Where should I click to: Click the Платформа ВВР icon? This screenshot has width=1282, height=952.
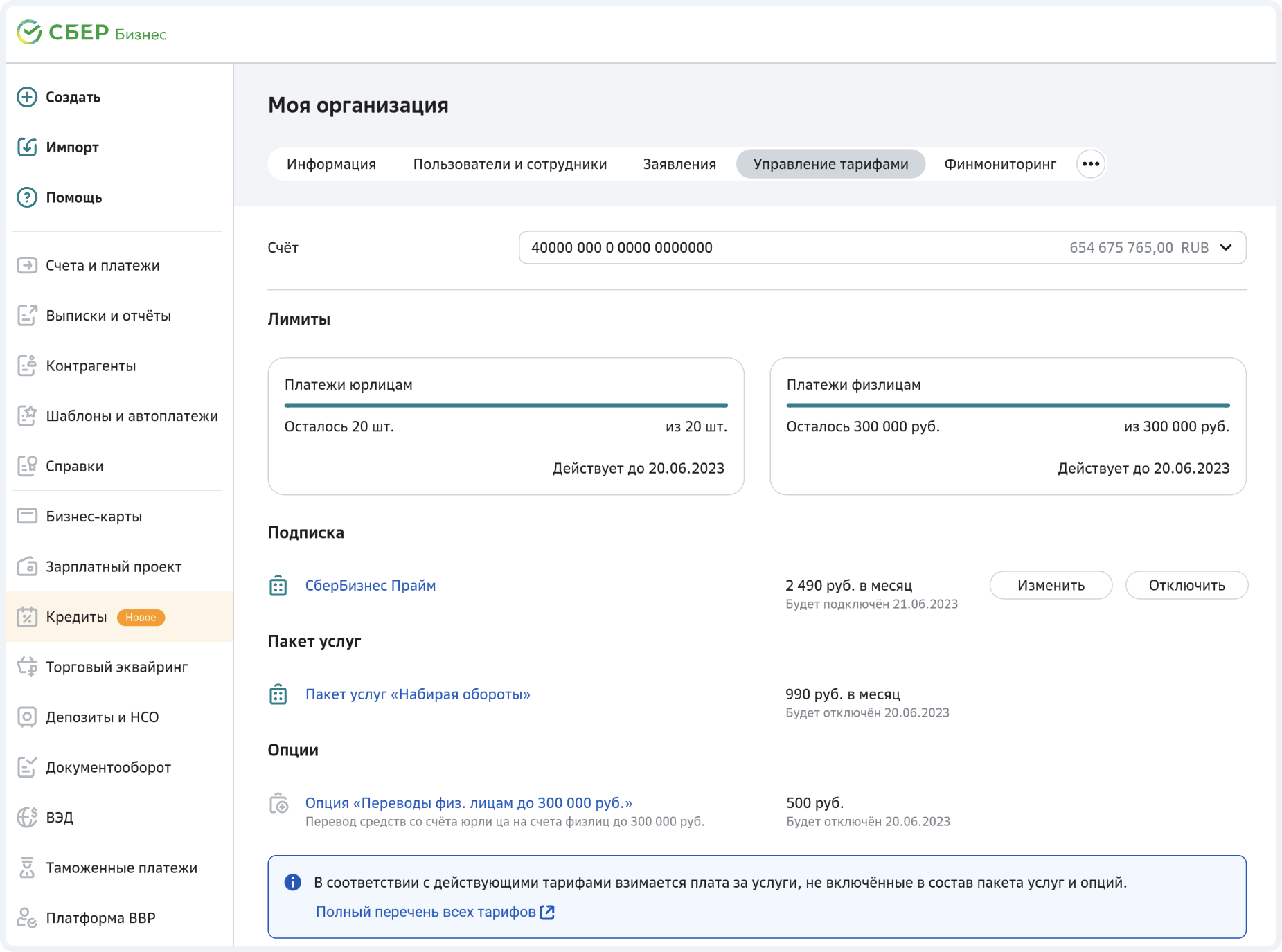(x=27, y=917)
